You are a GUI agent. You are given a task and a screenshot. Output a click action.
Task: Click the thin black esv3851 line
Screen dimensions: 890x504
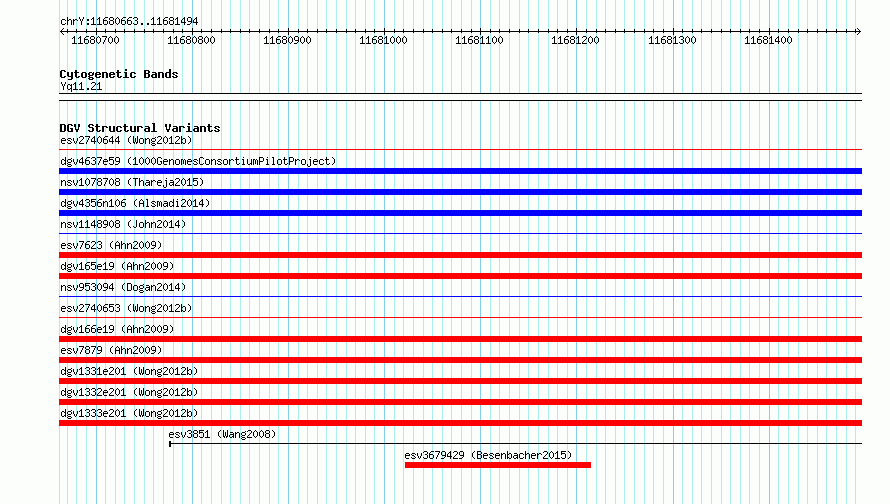pyautogui.click(x=515, y=444)
